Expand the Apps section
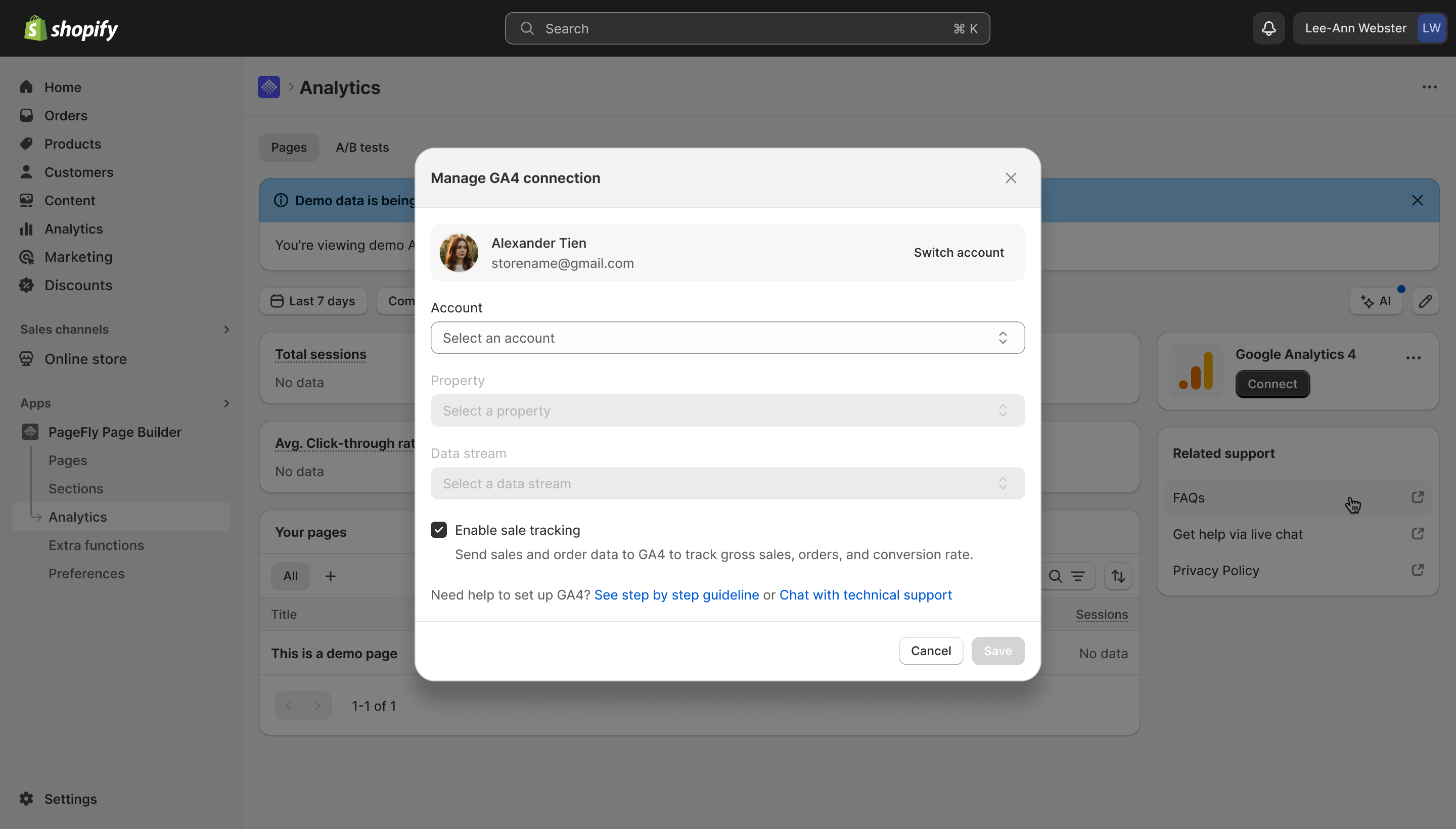 pyautogui.click(x=227, y=403)
